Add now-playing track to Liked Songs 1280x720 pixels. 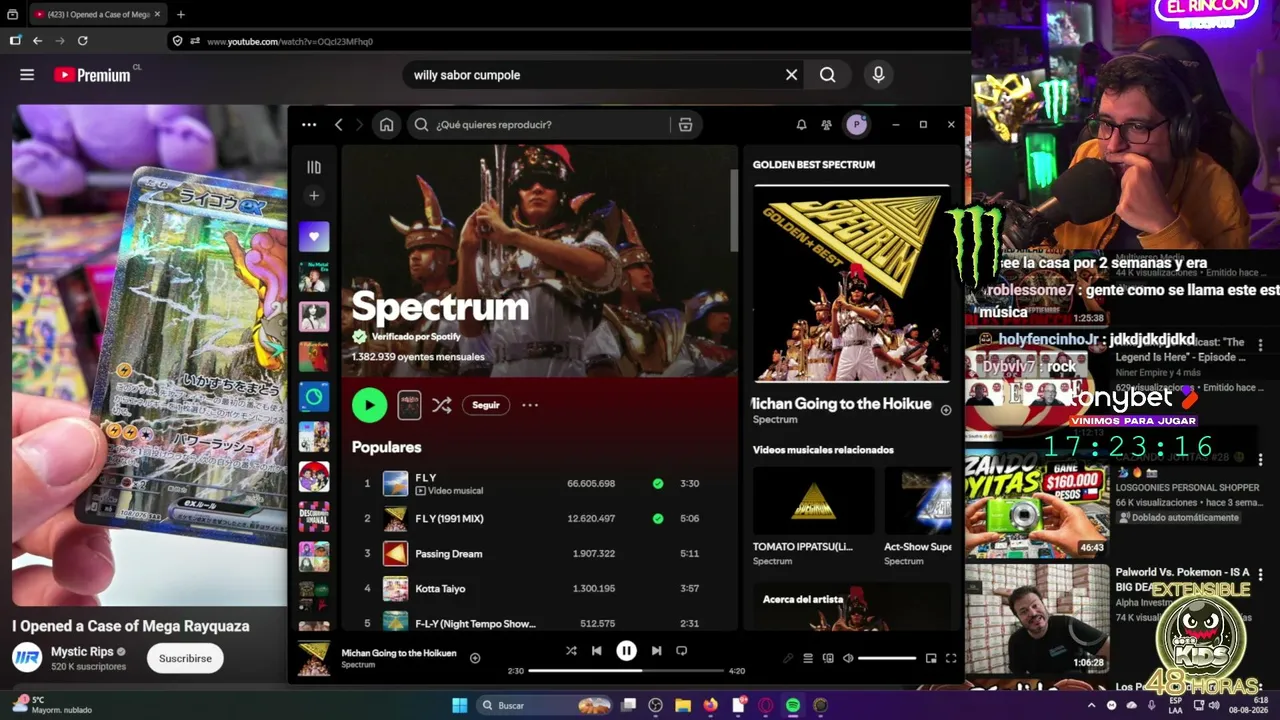point(475,658)
